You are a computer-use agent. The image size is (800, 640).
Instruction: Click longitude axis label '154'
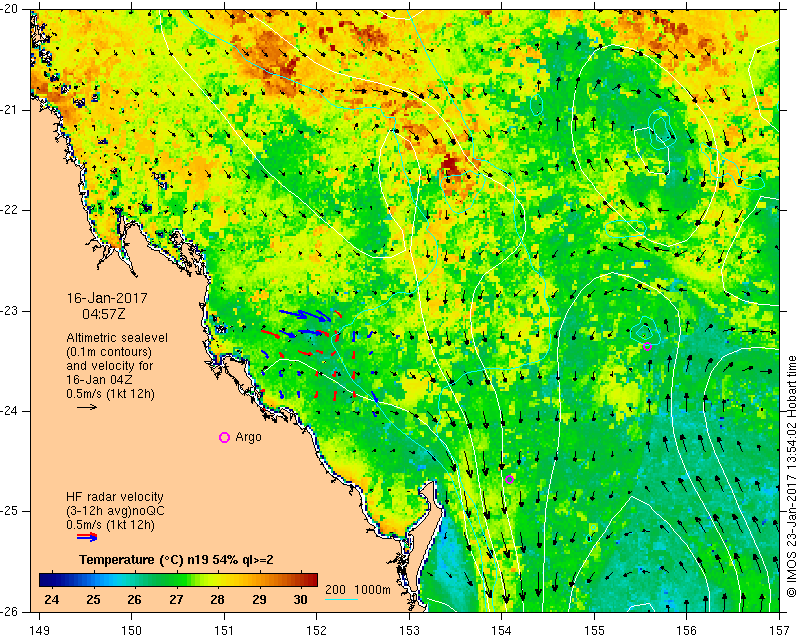502,631
